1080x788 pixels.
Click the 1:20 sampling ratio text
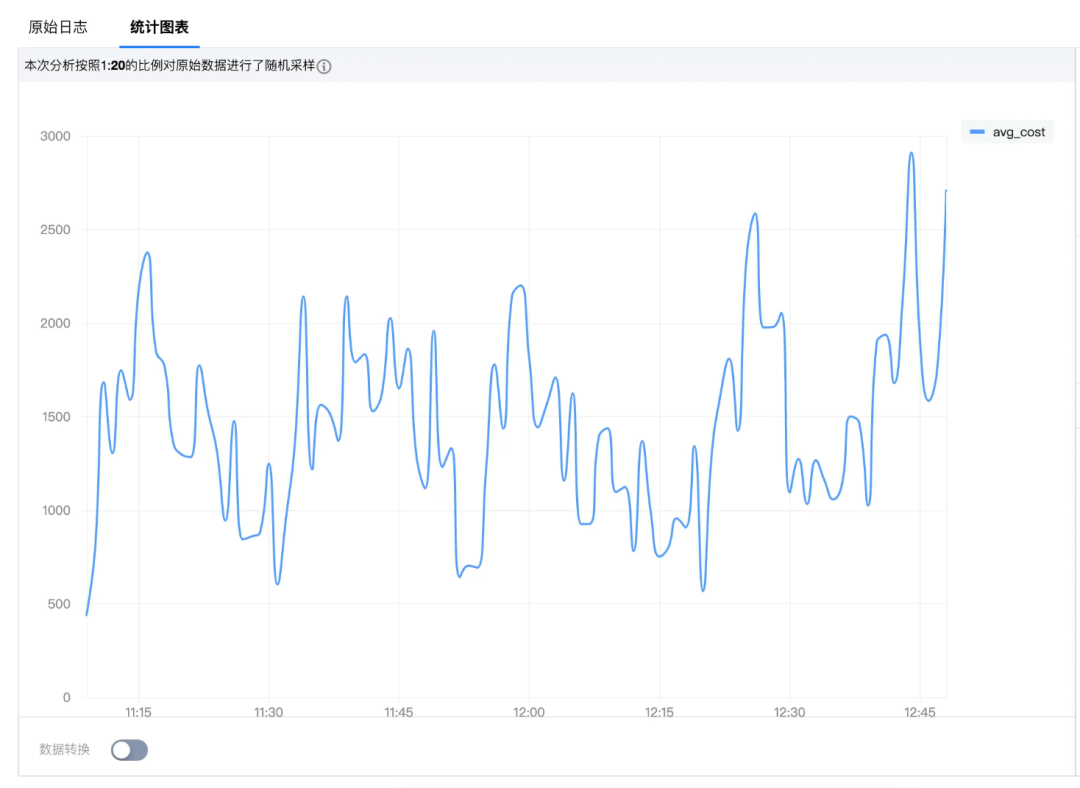tap(113, 65)
